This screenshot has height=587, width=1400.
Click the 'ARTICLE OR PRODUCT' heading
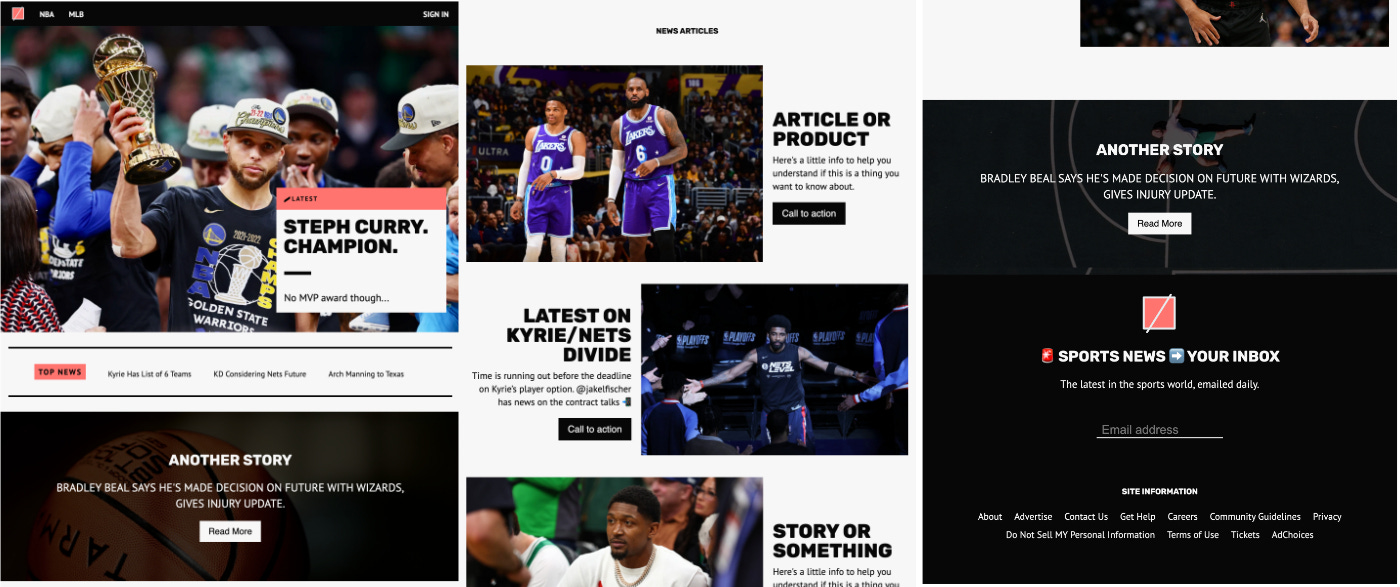point(831,129)
